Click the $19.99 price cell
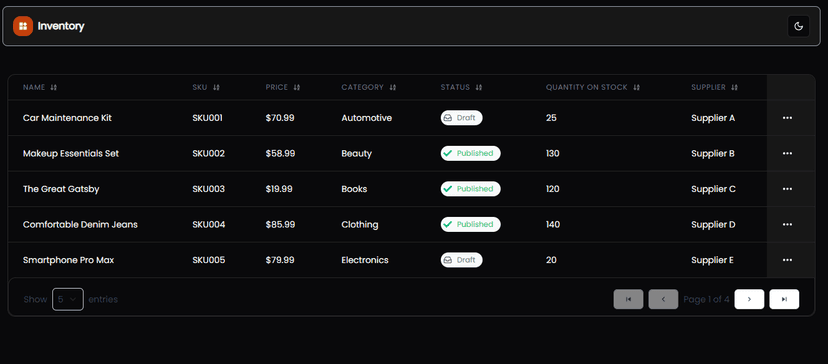The width and height of the screenshot is (828, 364). (x=279, y=189)
